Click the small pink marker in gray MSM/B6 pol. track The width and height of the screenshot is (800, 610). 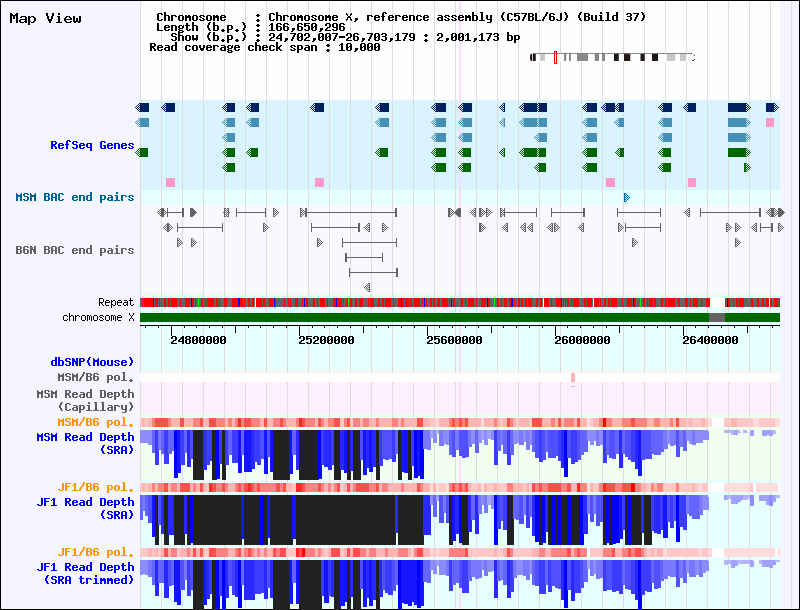pos(573,377)
